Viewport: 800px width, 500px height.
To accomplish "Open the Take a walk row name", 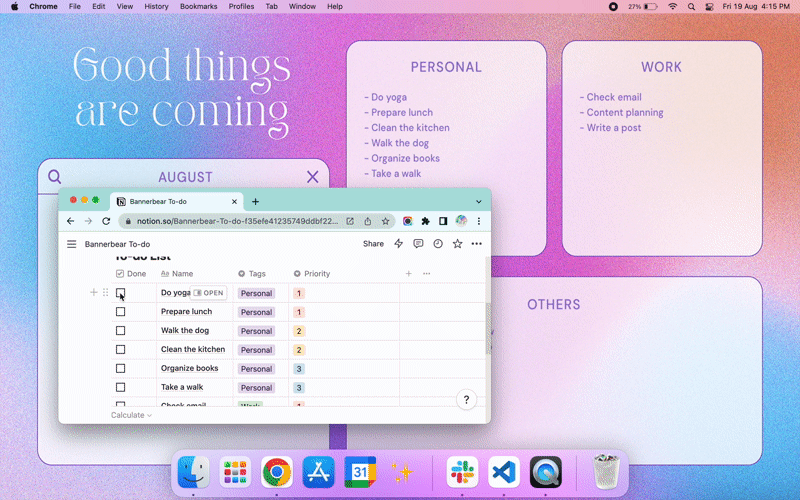I will click(x=182, y=387).
